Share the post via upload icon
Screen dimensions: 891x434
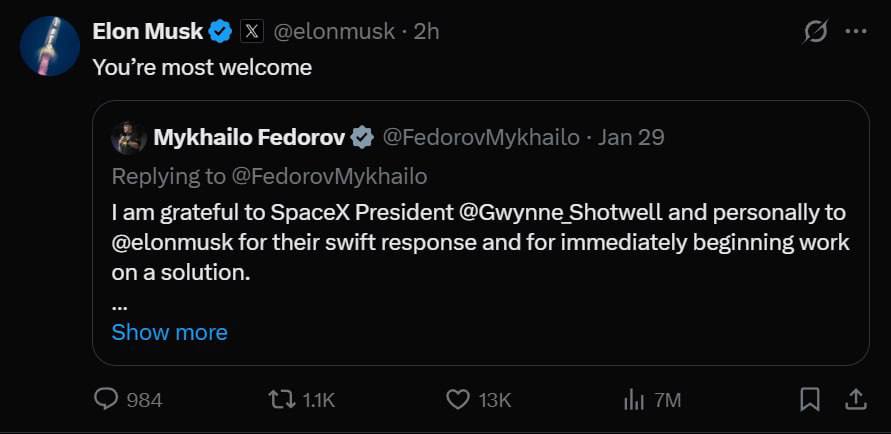pyautogui.click(x=856, y=399)
